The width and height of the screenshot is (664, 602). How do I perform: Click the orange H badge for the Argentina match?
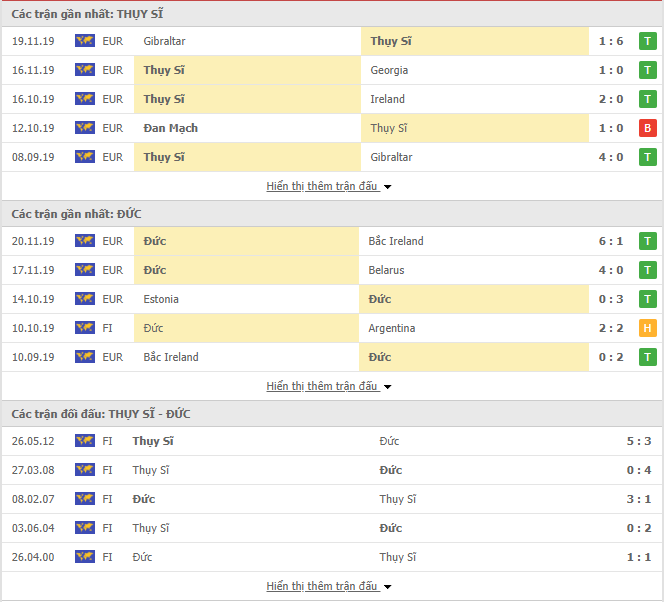pos(648,328)
